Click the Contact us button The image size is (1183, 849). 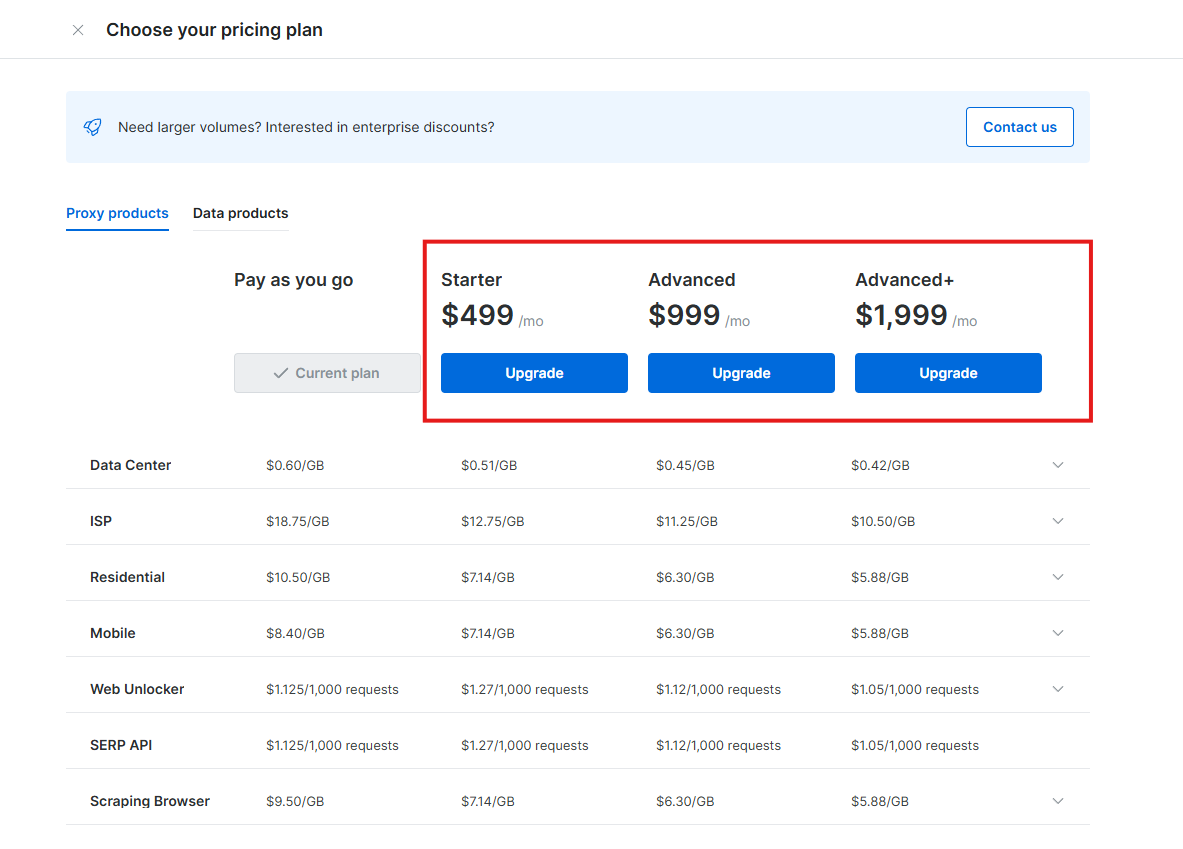click(x=1019, y=127)
